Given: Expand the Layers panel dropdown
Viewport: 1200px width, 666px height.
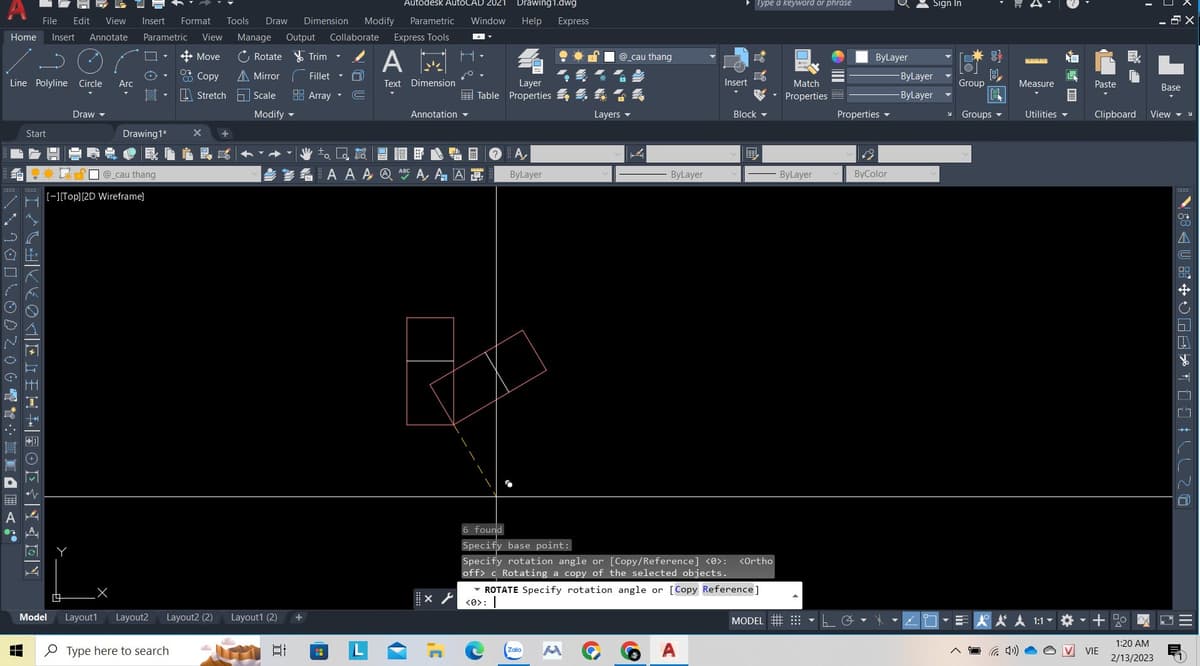Looking at the screenshot, I should click(612, 114).
